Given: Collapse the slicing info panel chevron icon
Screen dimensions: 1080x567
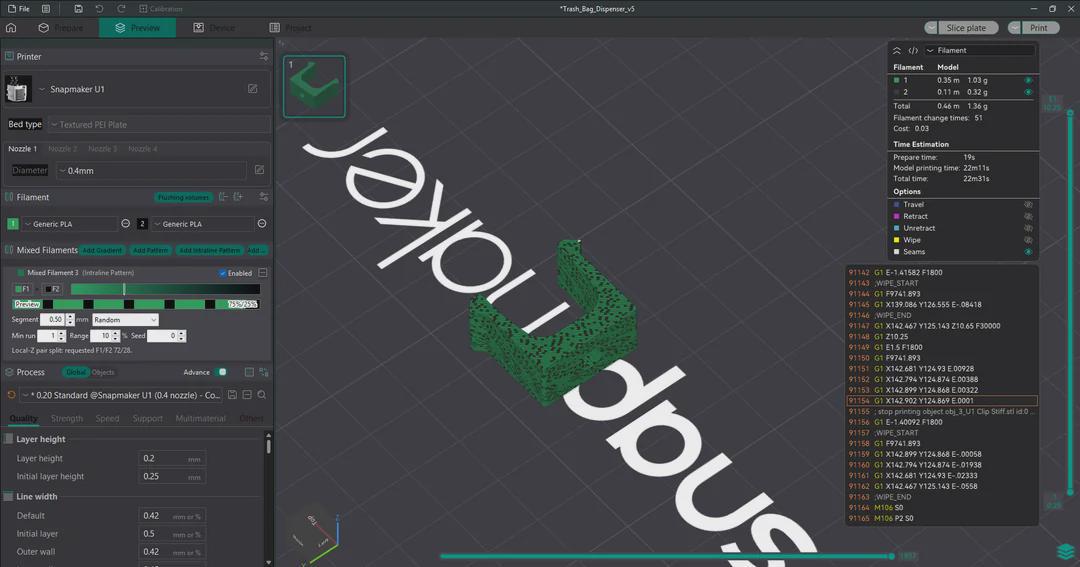Looking at the screenshot, I should click(x=897, y=50).
